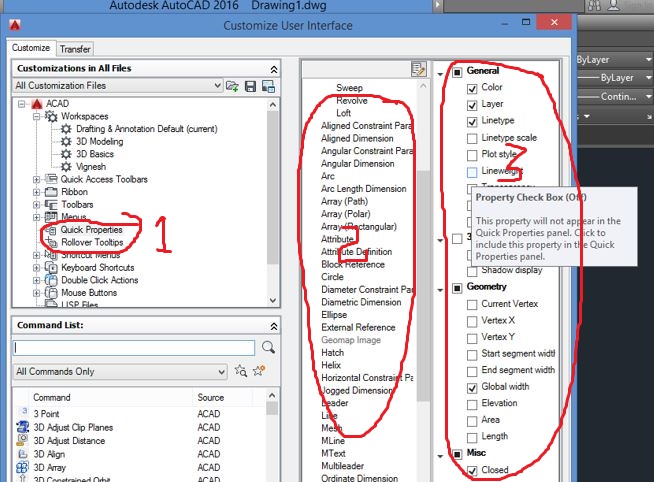654x482 pixels.
Task: Uncheck the Layer property checkbox
Action: (x=472, y=105)
